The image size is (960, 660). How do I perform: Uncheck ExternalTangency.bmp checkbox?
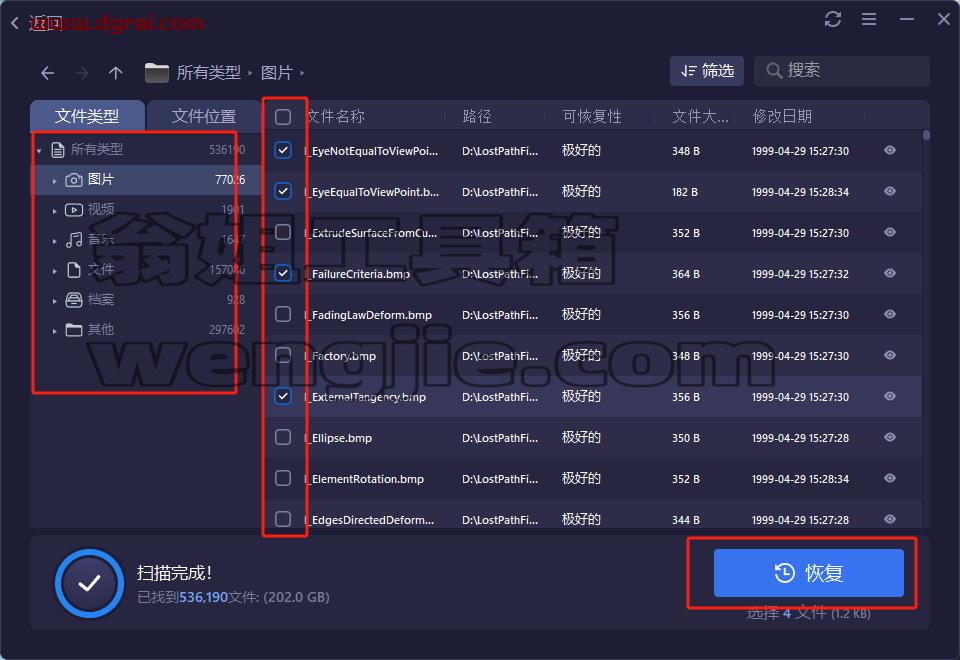point(283,396)
